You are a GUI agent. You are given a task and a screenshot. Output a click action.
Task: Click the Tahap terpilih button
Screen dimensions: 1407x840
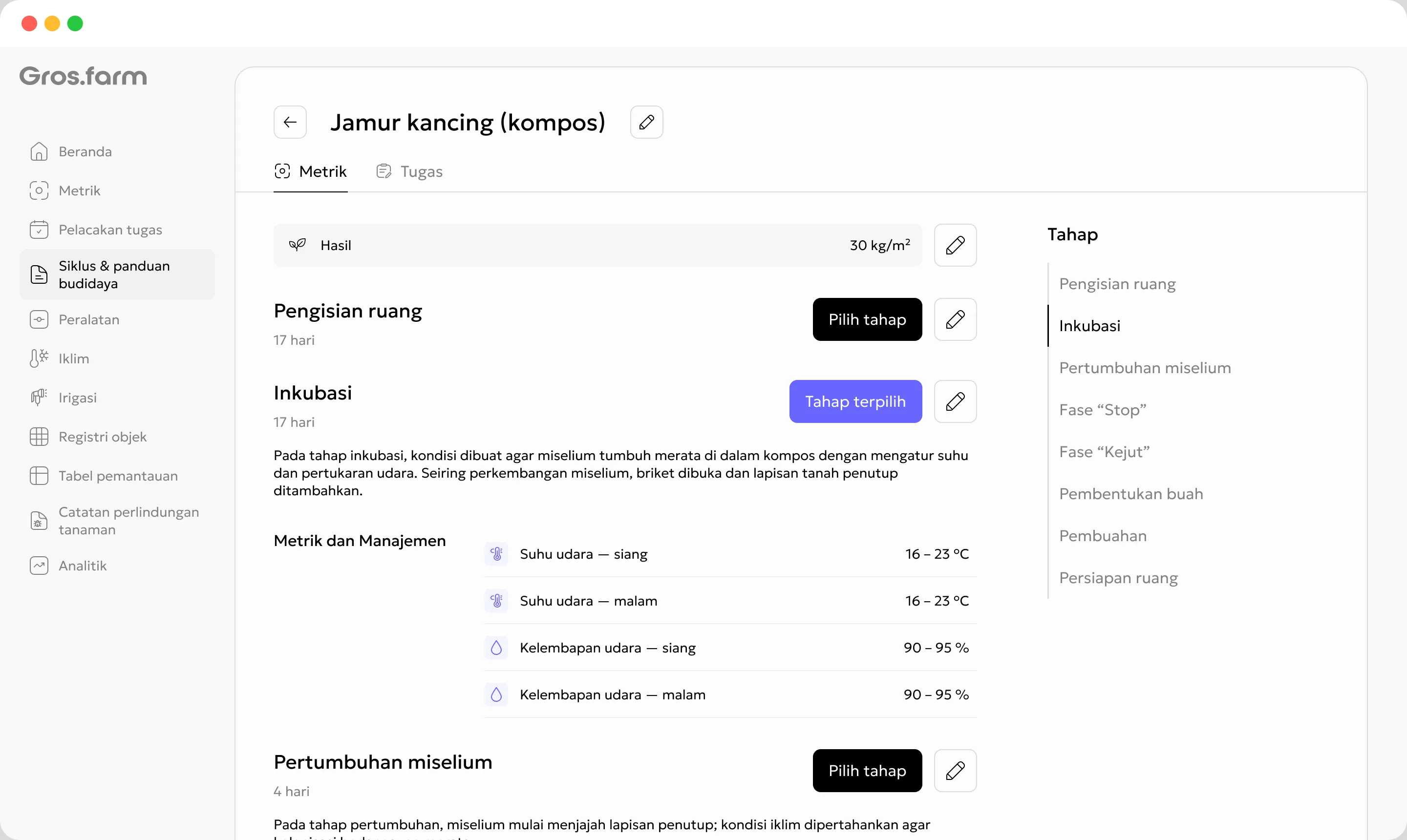click(x=855, y=401)
